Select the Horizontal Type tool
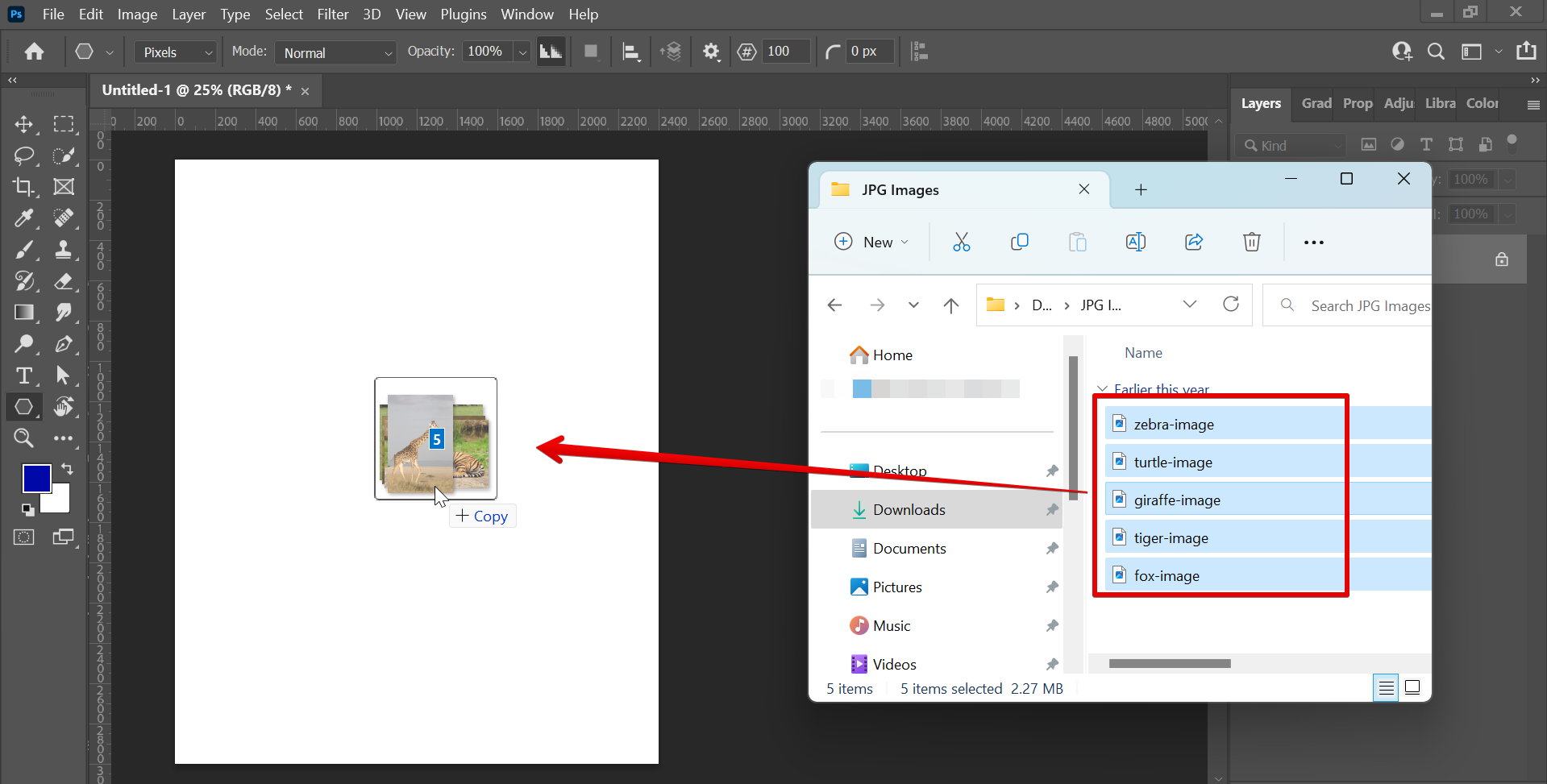 click(23, 375)
